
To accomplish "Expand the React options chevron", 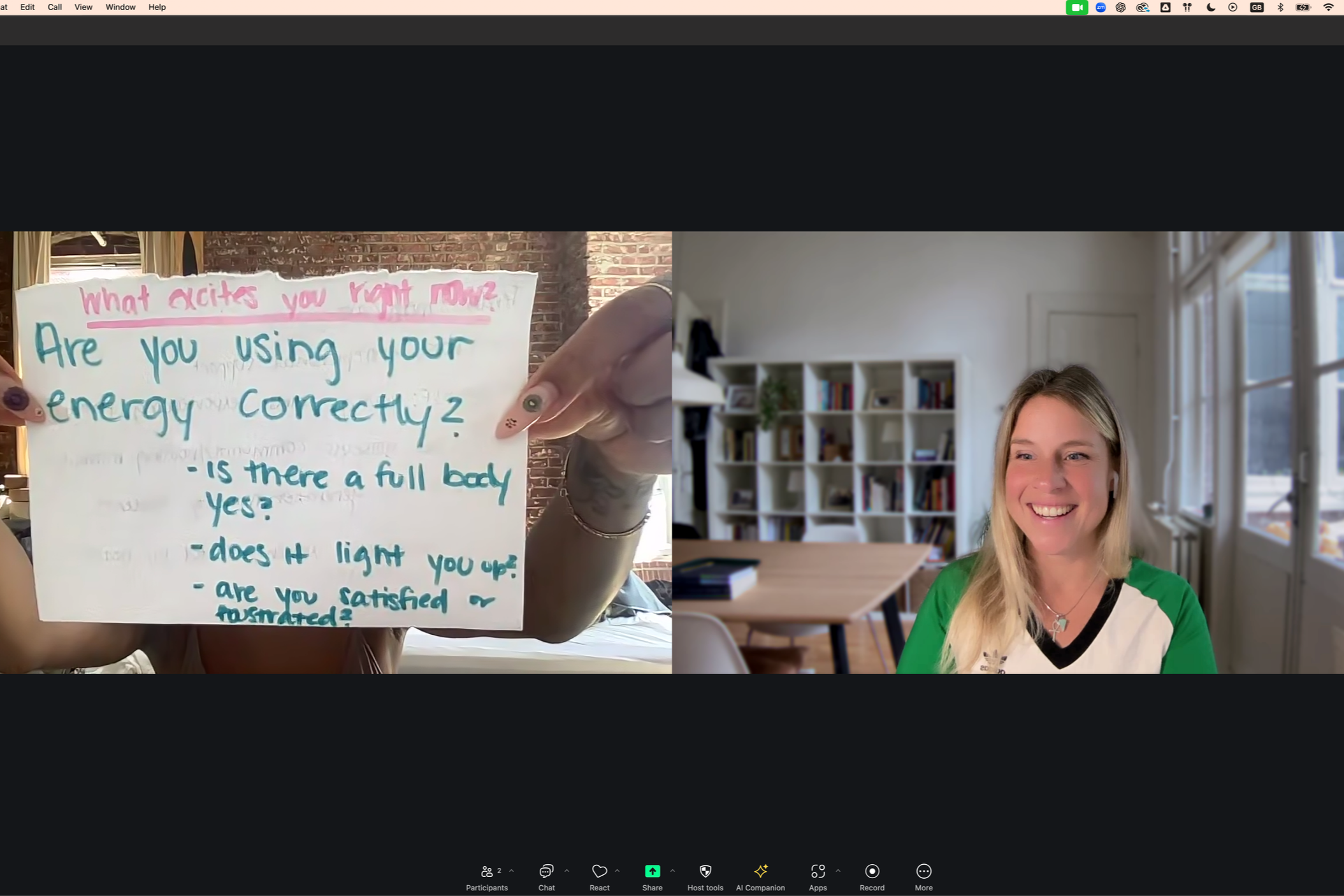I will [617, 871].
